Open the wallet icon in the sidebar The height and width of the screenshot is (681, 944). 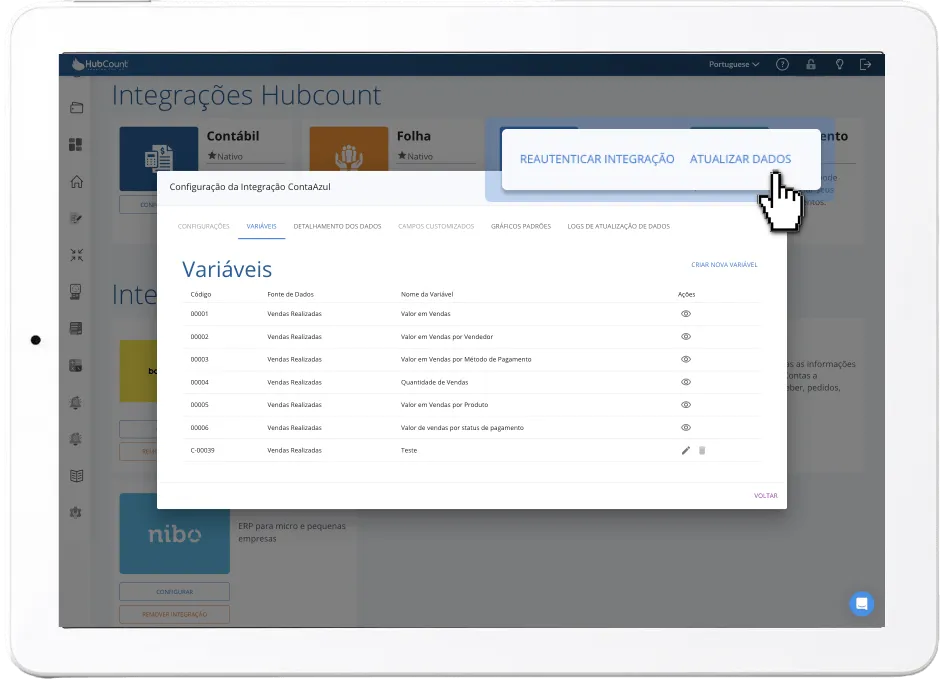tap(76, 108)
